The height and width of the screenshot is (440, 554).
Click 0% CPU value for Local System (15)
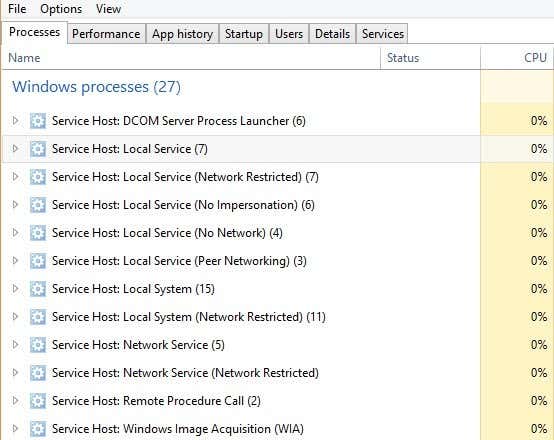539,289
